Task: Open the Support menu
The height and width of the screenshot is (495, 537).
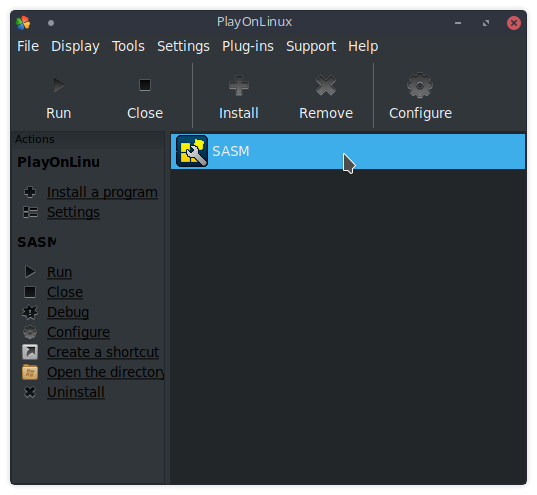Action: click(311, 46)
